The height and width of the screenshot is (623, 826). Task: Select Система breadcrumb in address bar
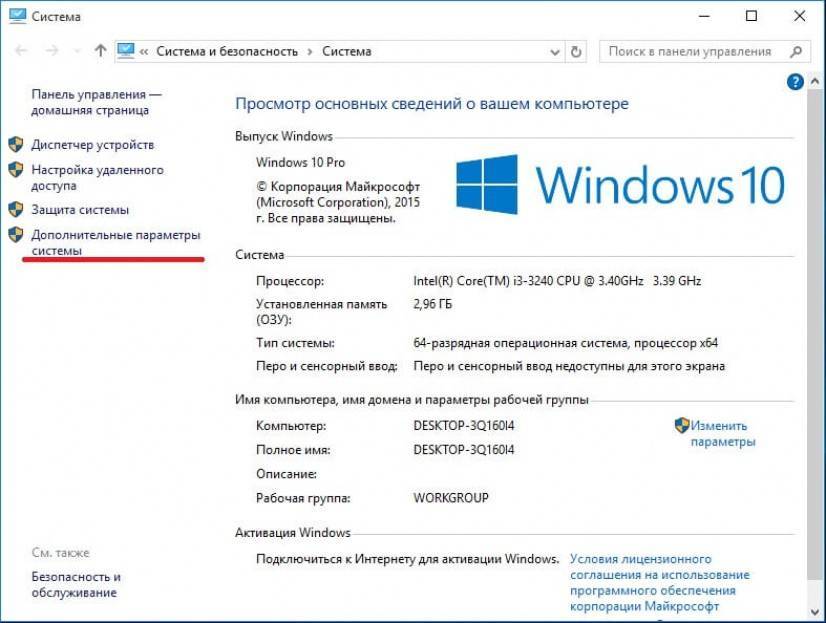(x=347, y=52)
